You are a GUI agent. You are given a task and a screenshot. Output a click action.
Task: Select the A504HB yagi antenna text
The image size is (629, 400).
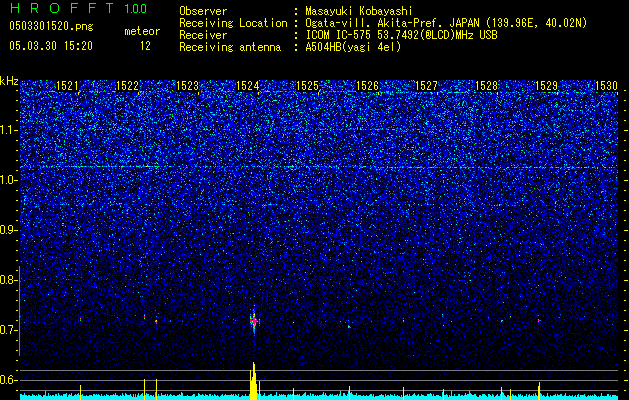[x=353, y=47]
